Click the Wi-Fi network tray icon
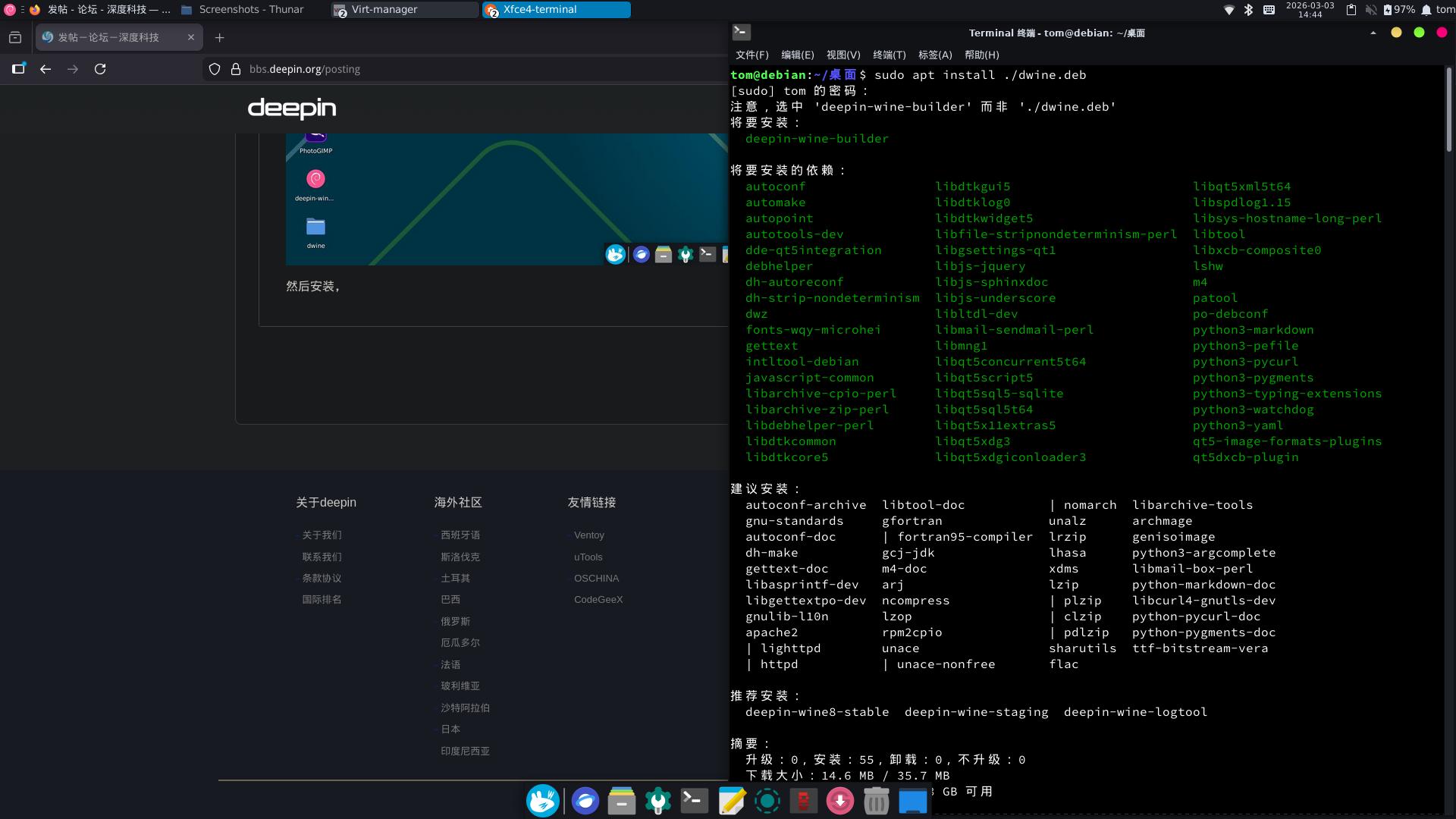This screenshot has height=819, width=1456. [1228, 10]
